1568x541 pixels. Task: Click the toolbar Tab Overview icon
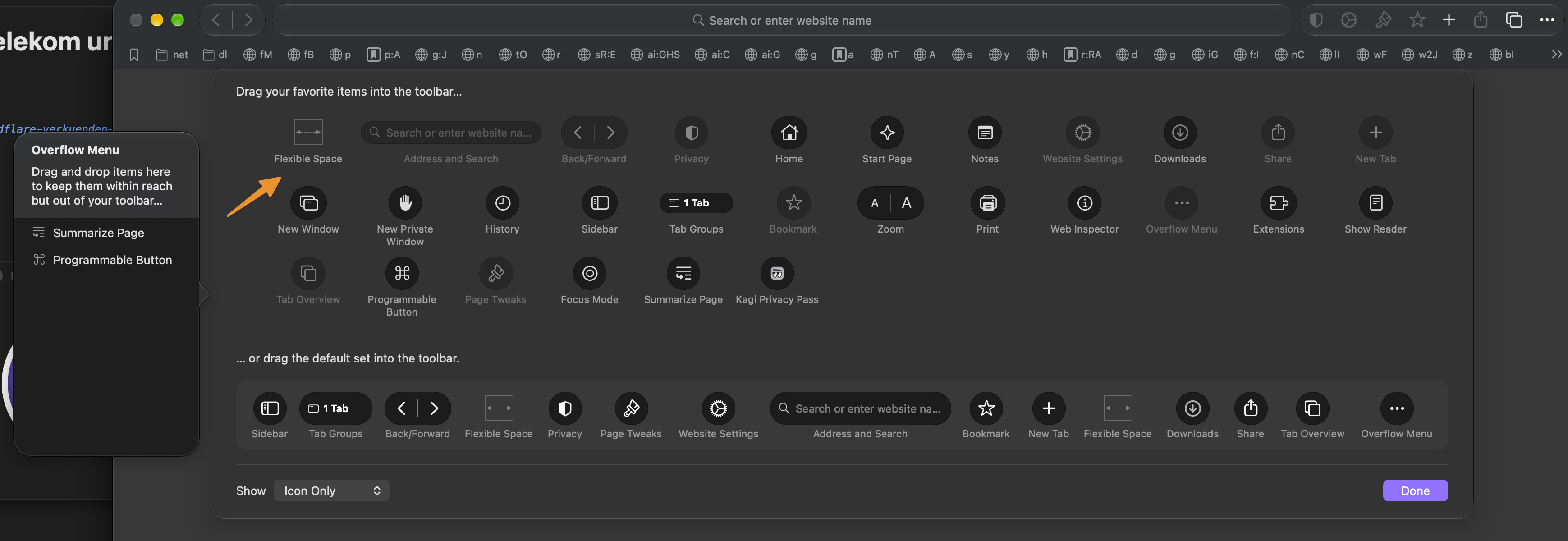[x=1514, y=20]
